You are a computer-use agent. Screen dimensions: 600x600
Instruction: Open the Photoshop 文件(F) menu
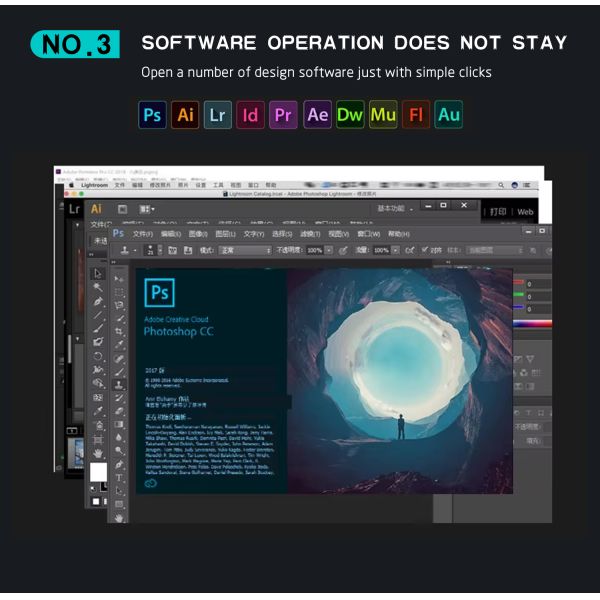(143, 233)
